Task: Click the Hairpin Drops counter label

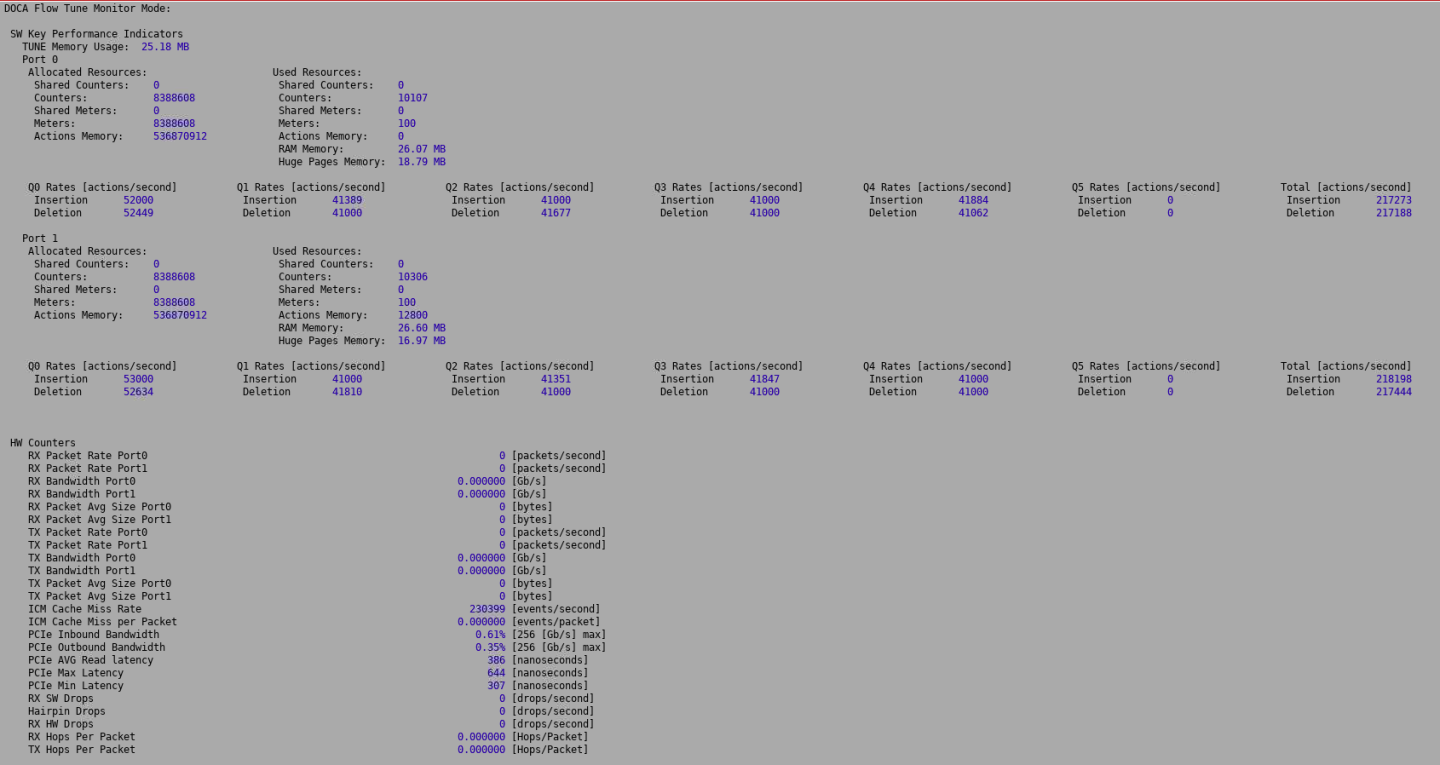Action: pyautogui.click(x=66, y=711)
